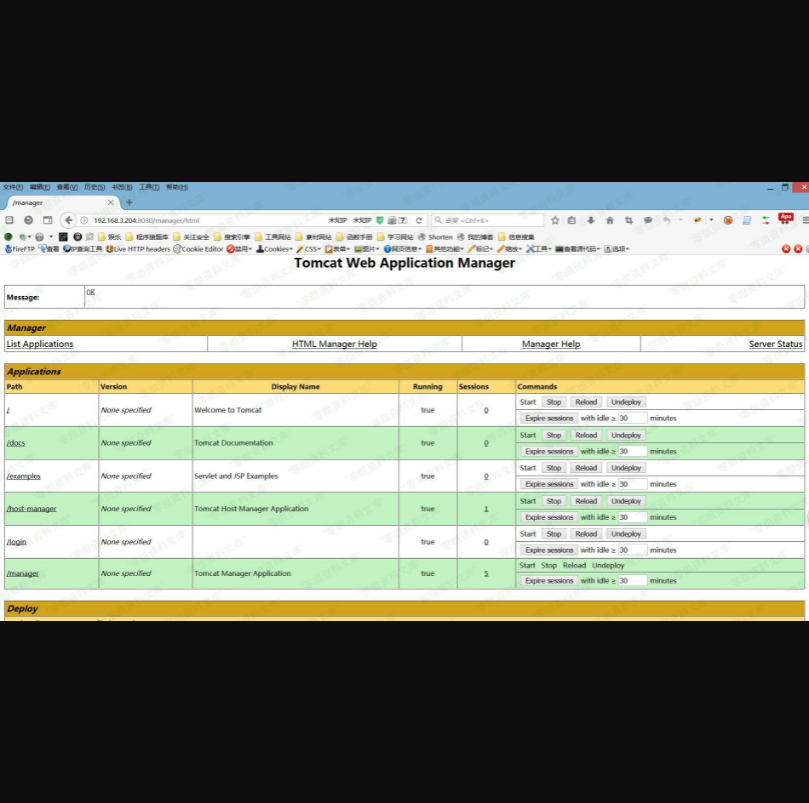Open the Server Status link

[775, 344]
